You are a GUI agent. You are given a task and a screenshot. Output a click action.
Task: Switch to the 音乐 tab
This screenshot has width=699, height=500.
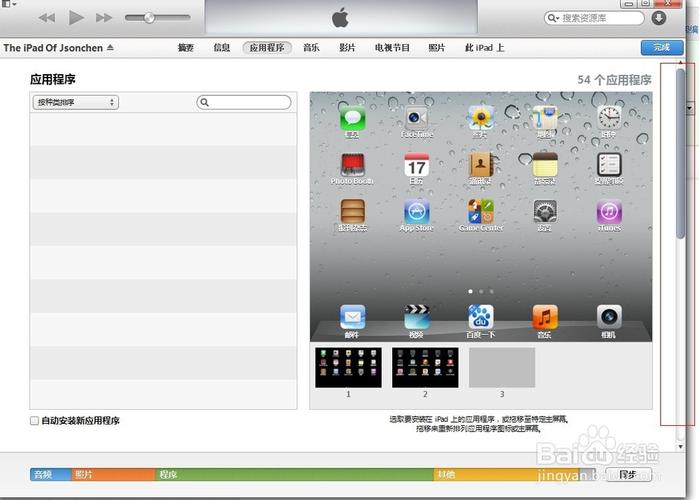(311, 48)
